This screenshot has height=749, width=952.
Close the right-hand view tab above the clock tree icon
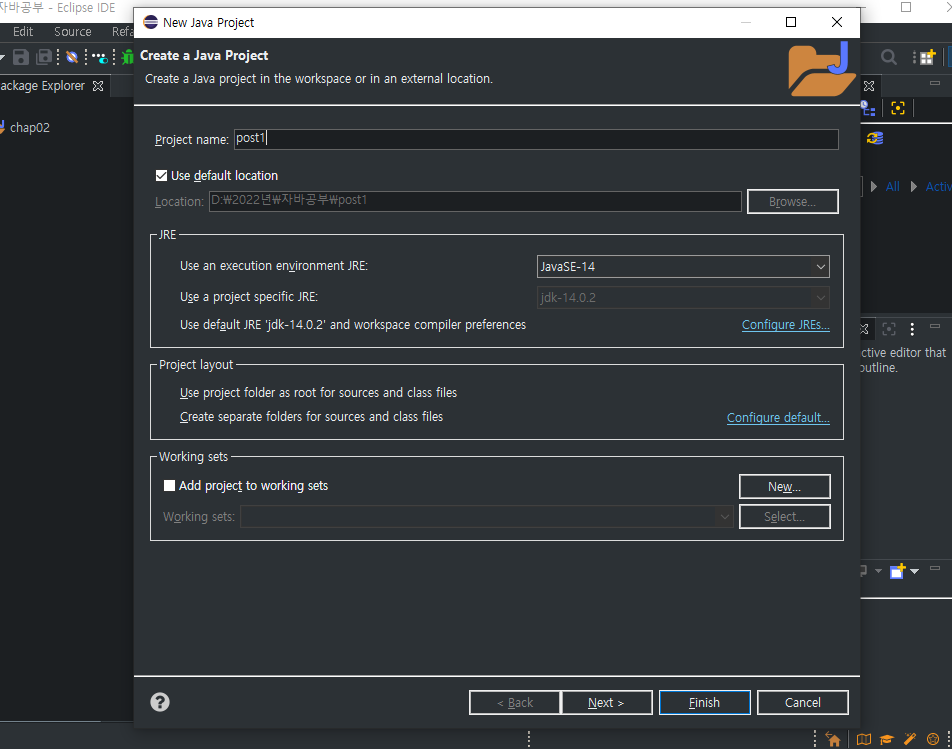click(x=869, y=86)
